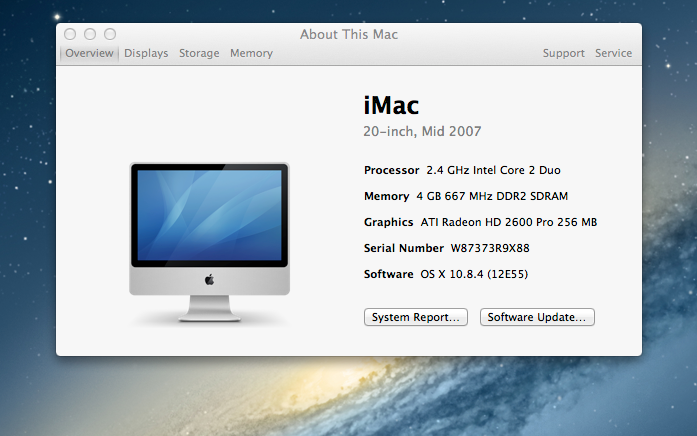Click the System Report button
Image resolution: width=697 pixels, height=436 pixels.
(416, 317)
